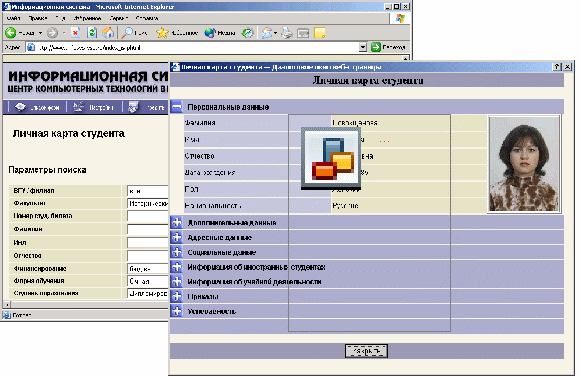Open the Избранное menu
The image size is (581, 377).
87,18
